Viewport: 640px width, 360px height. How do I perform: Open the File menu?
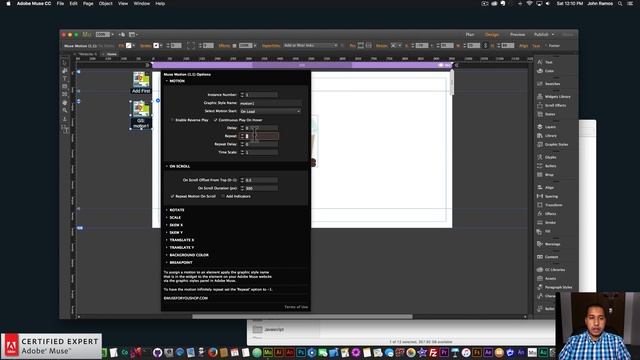pyautogui.click(x=60, y=3)
